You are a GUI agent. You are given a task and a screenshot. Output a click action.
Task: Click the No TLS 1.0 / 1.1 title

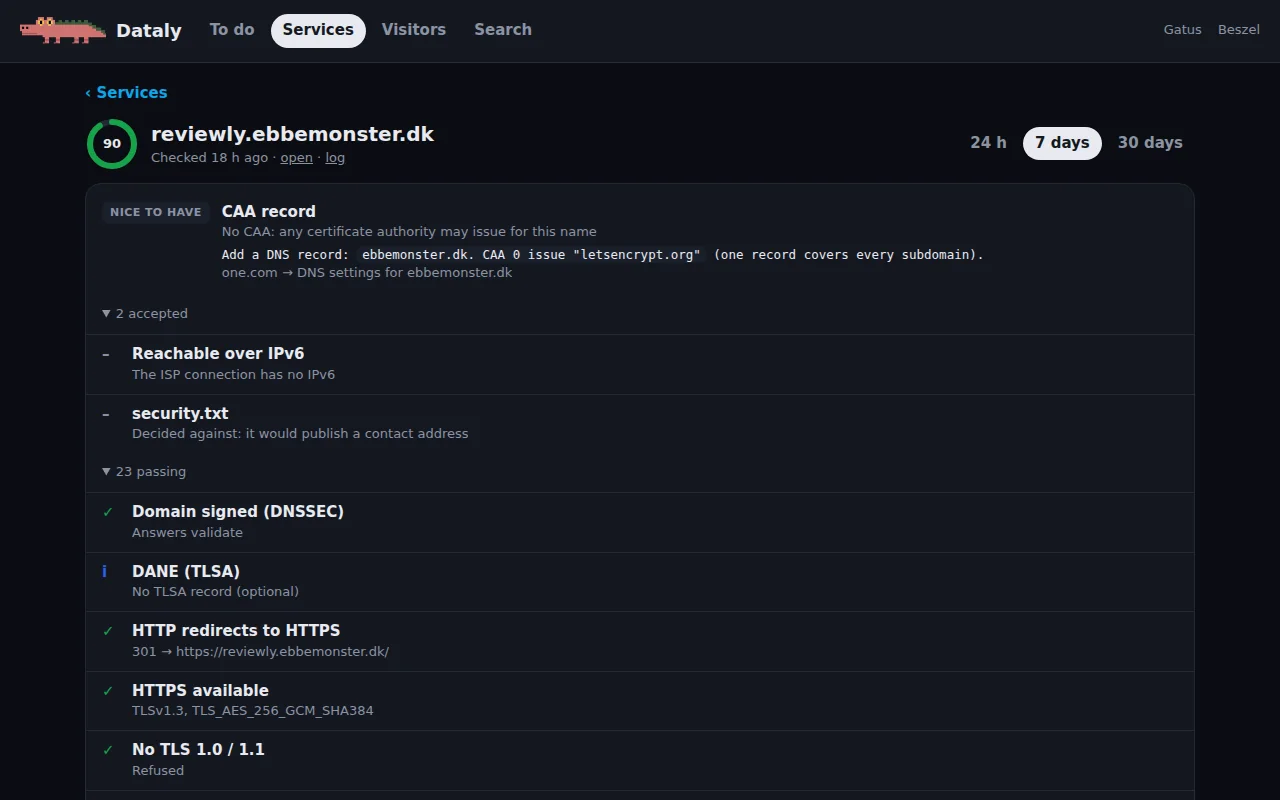coord(198,750)
